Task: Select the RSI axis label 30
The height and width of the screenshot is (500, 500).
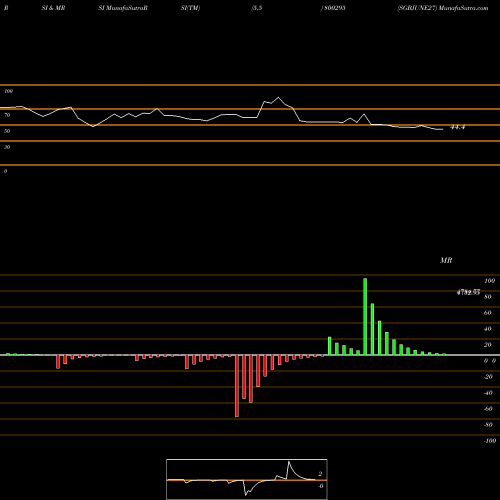Action: point(7,147)
